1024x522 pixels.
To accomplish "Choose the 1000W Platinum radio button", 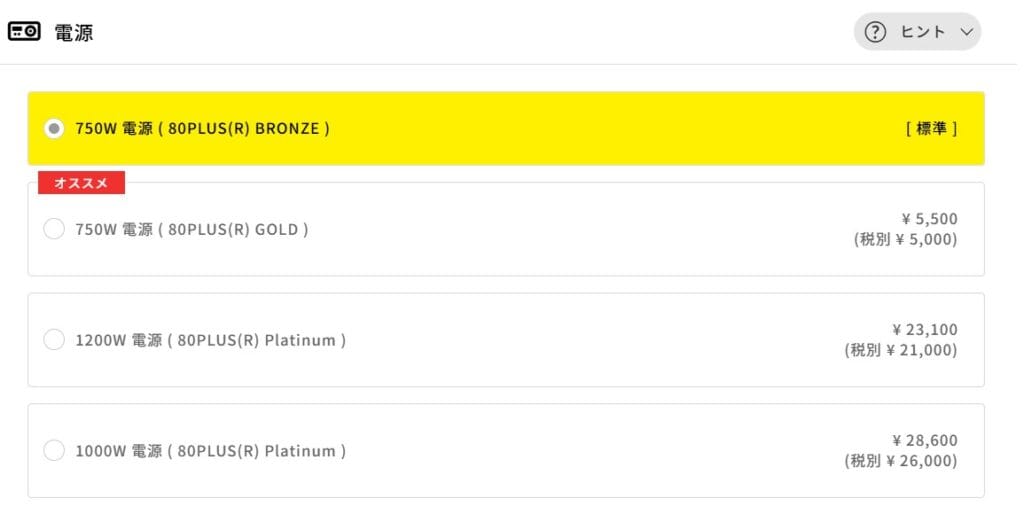I will point(54,451).
